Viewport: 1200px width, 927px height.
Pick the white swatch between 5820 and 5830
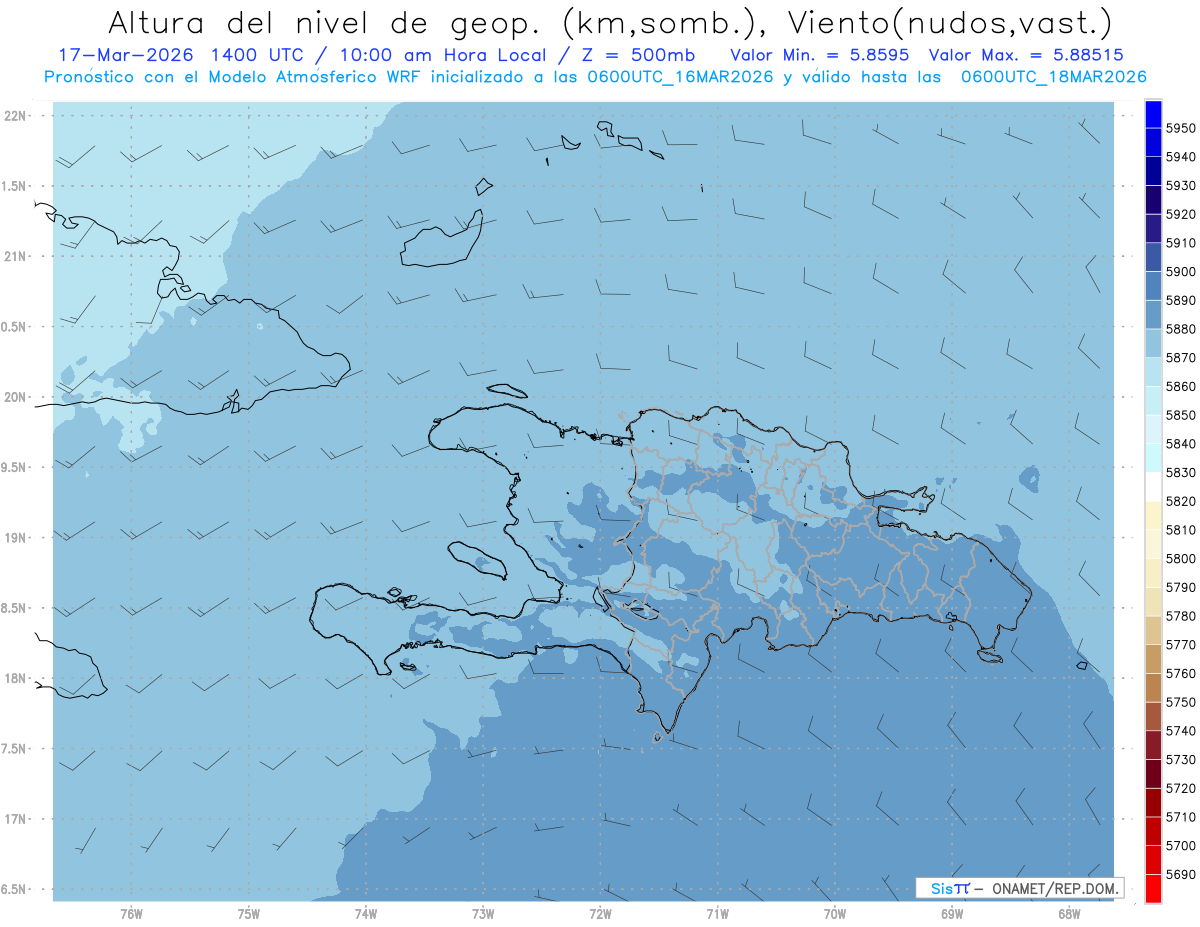click(1153, 487)
